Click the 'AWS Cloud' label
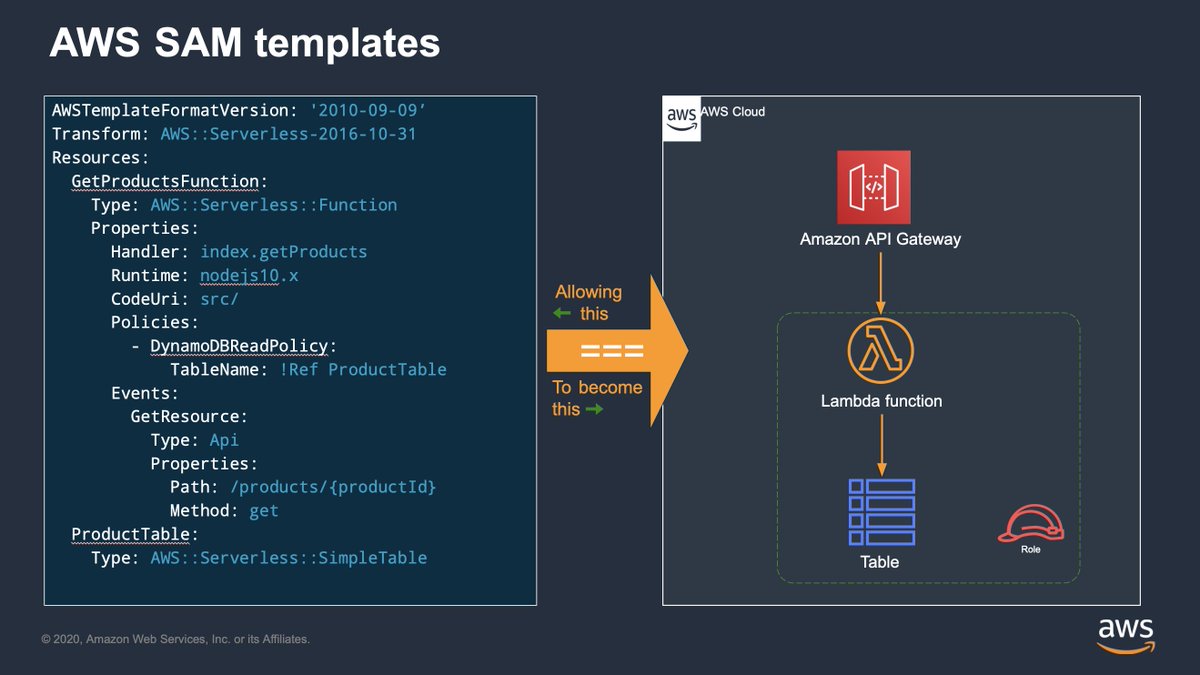Image resolution: width=1200 pixels, height=675 pixels. click(733, 112)
